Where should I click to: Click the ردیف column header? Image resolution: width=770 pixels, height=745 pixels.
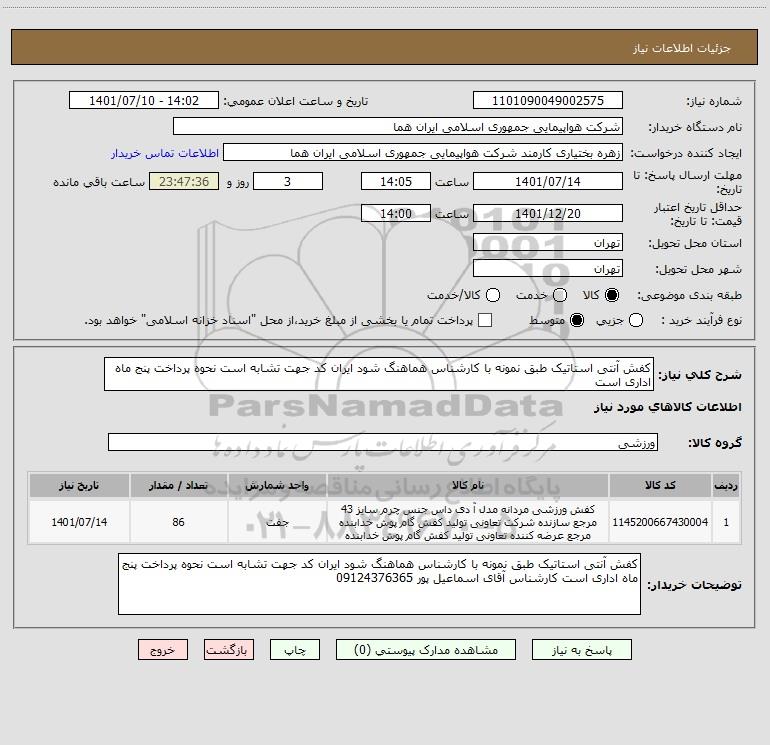[726, 485]
